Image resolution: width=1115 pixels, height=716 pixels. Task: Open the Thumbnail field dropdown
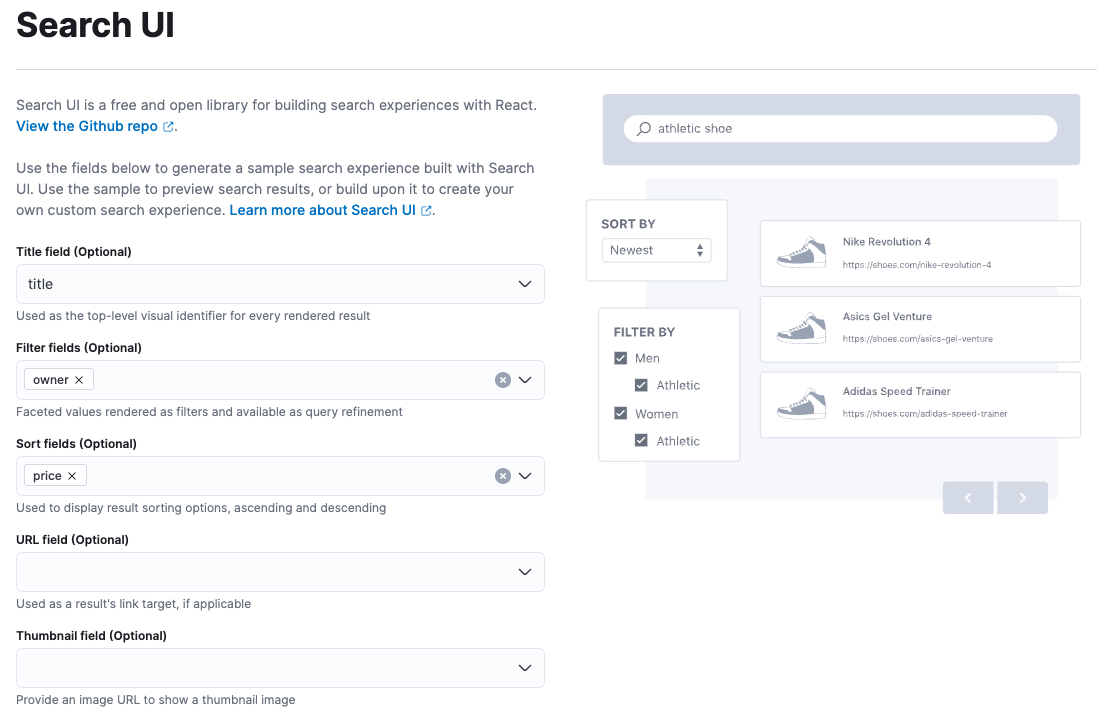(x=525, y=667)
